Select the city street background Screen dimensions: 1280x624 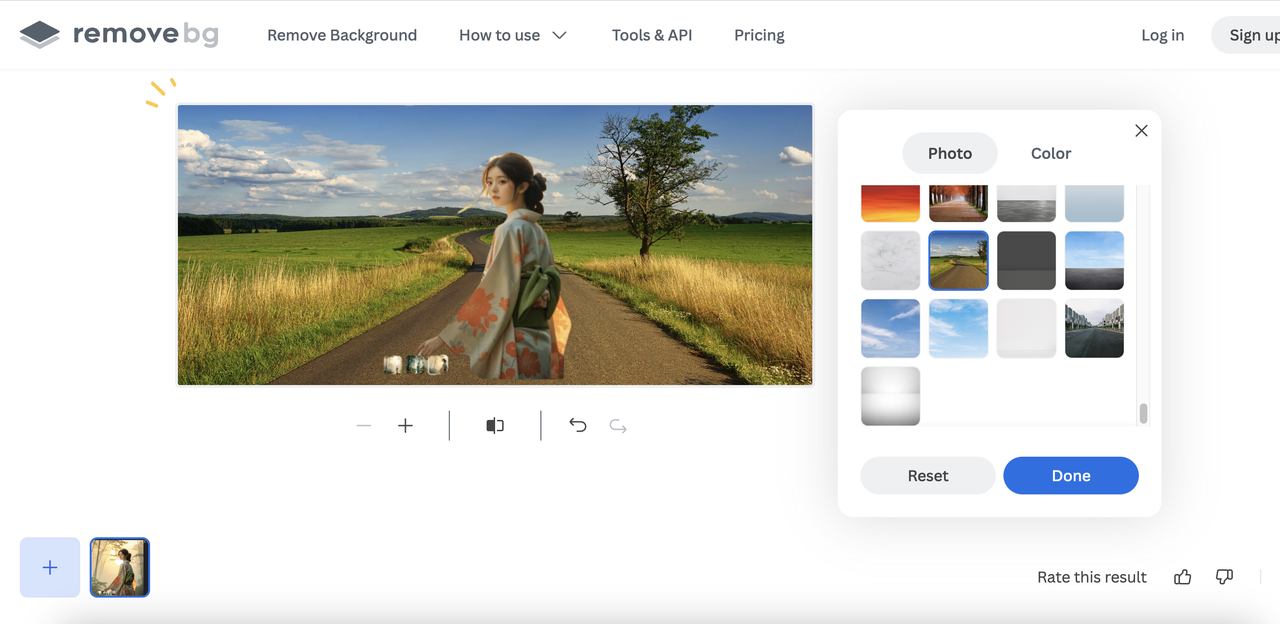pyautogui.click(x=1094, y=328)
